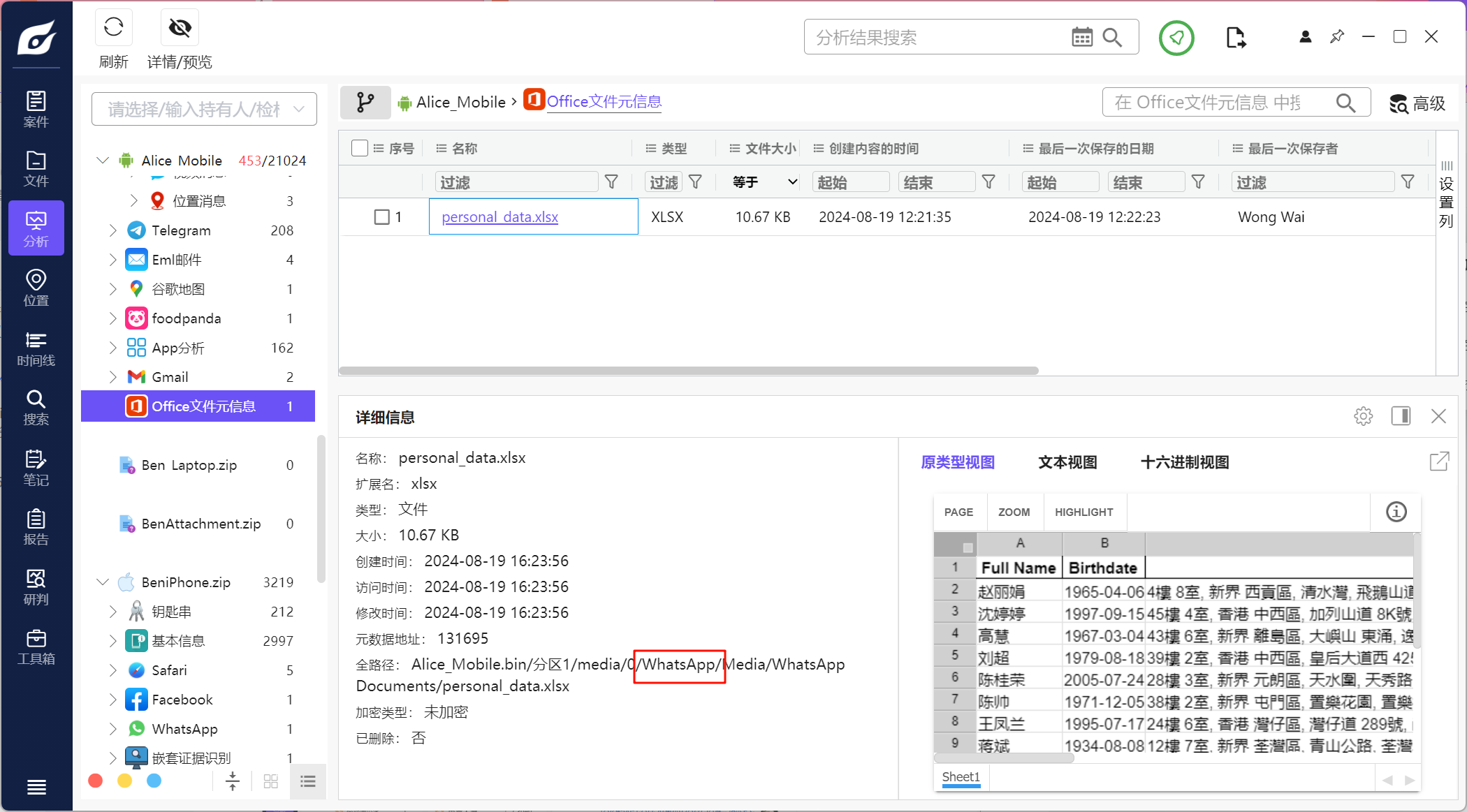Open detail panel settings gear icon
The width and height of the screenshot is (1467, 812).
[1363, 417]
